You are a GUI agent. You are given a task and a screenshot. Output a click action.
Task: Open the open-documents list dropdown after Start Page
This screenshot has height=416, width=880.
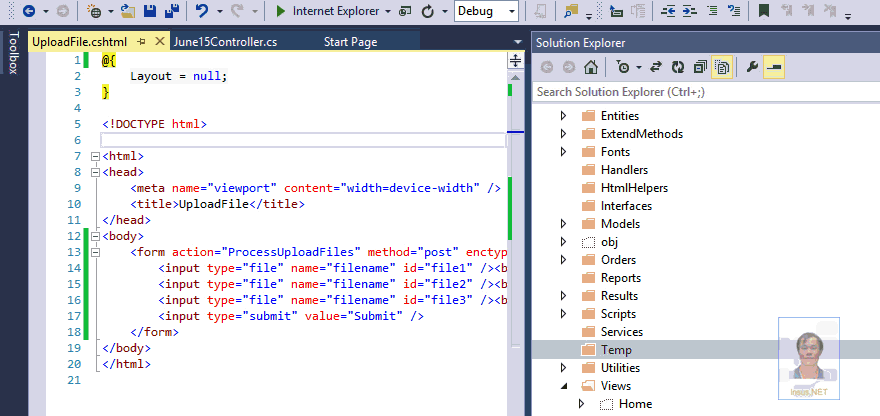click(517, 42)
